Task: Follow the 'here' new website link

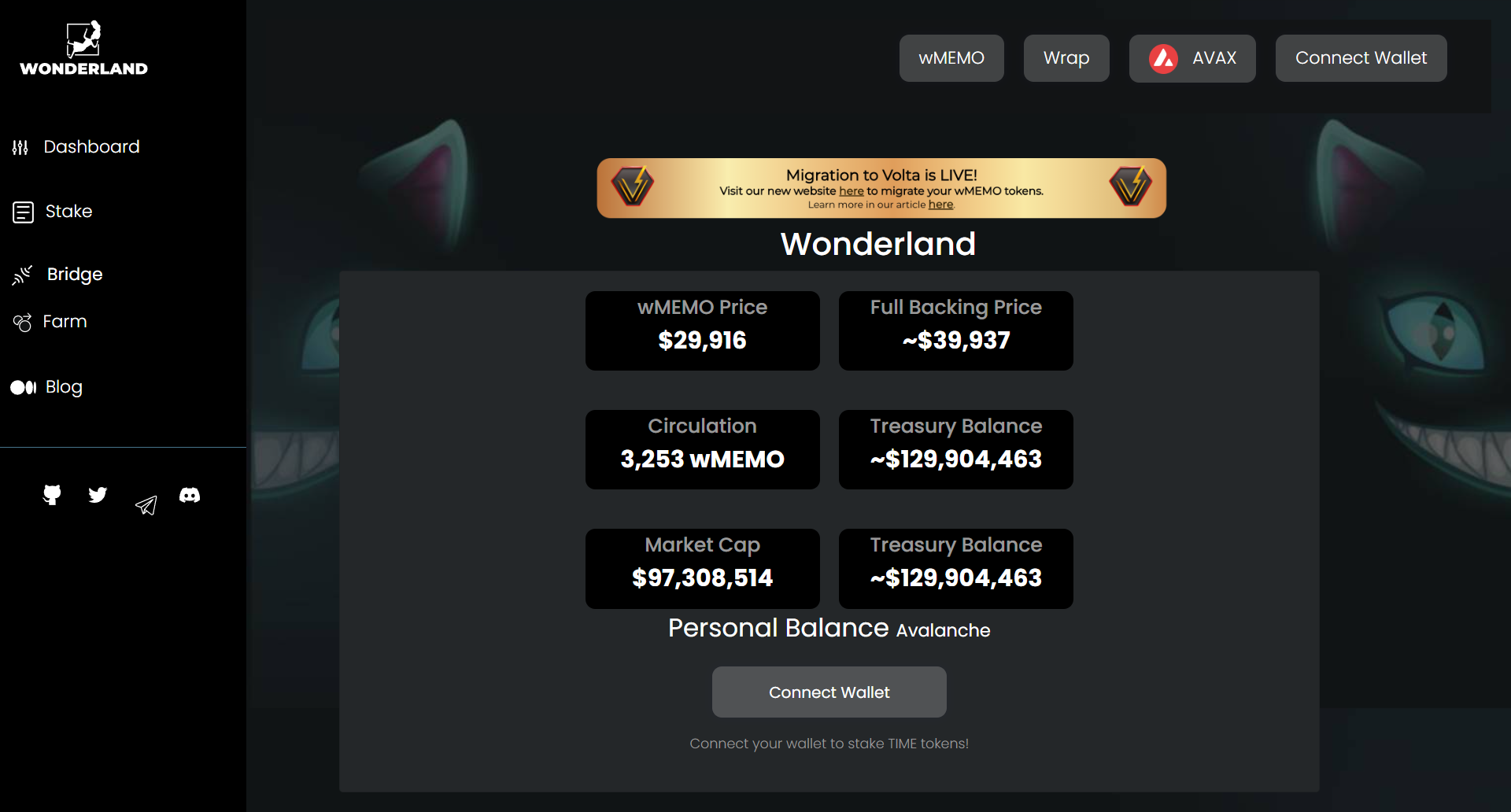Action: pyautogui.click(x=852, y=191)
